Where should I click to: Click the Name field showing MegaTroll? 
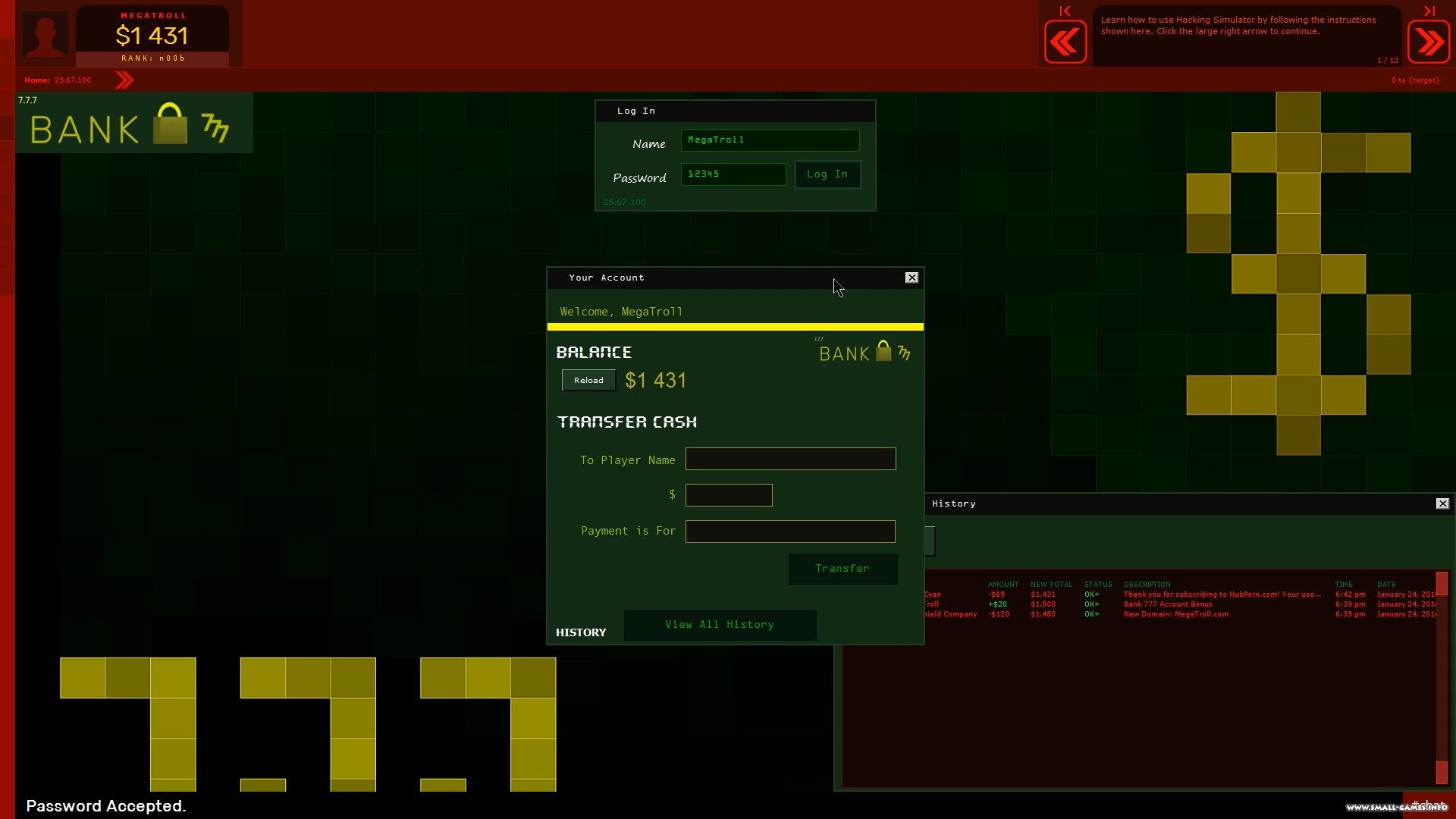pos(770,140)
